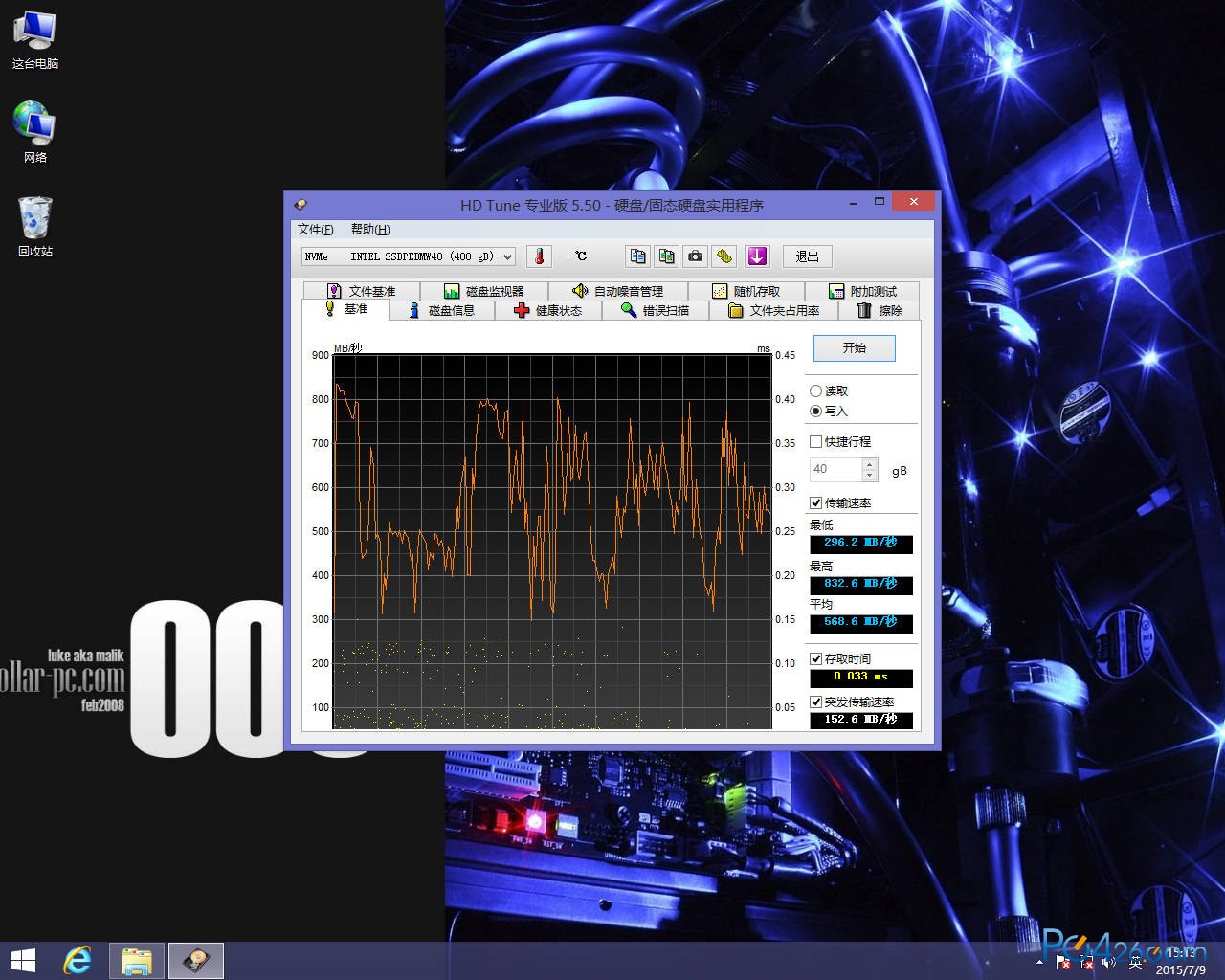The image size is (1225, 980).
Task: Click the volume speaker tray icon
Action: coord(1110,962)
